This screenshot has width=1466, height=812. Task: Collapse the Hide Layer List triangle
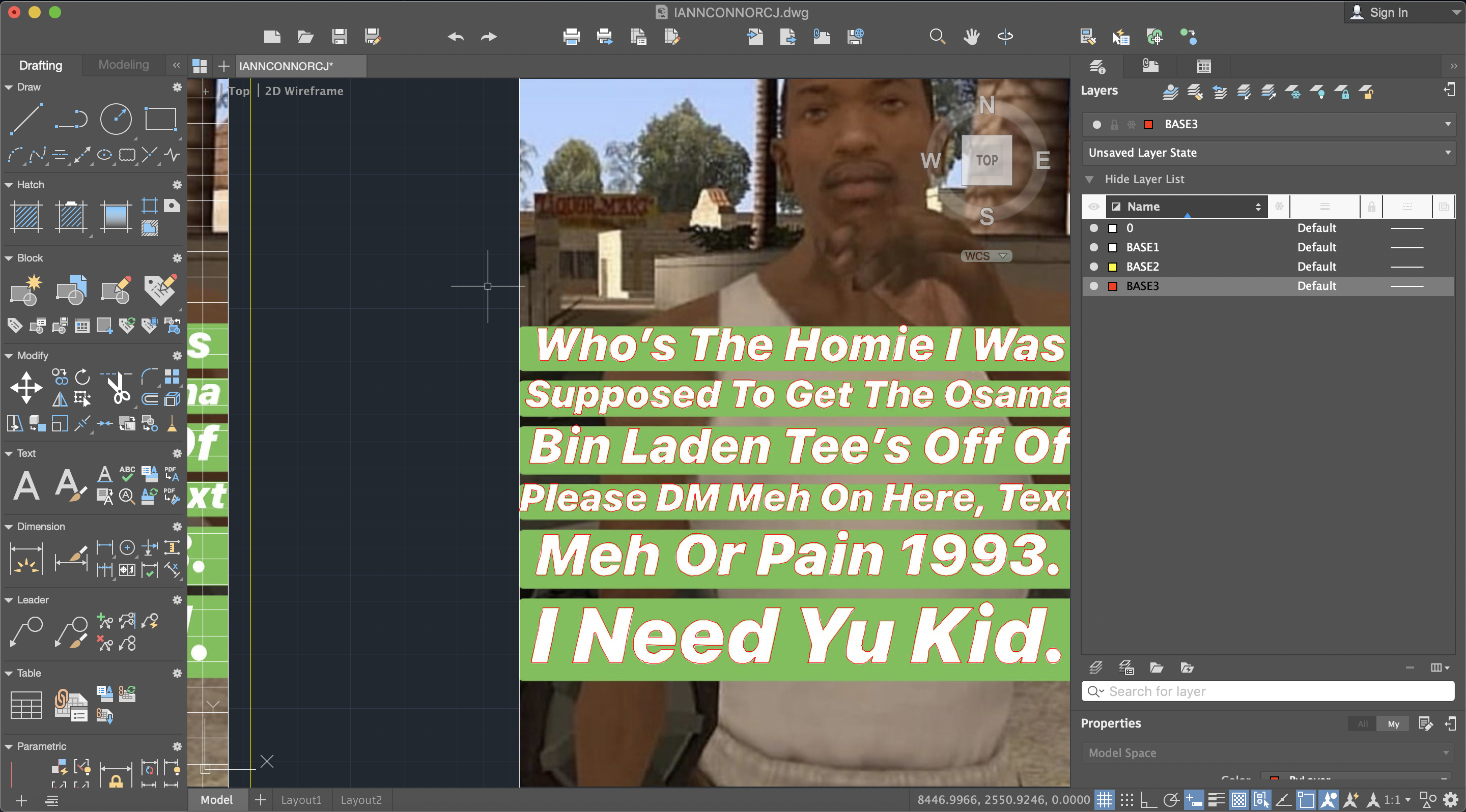pyautogui.click(x=1089, y=179)
